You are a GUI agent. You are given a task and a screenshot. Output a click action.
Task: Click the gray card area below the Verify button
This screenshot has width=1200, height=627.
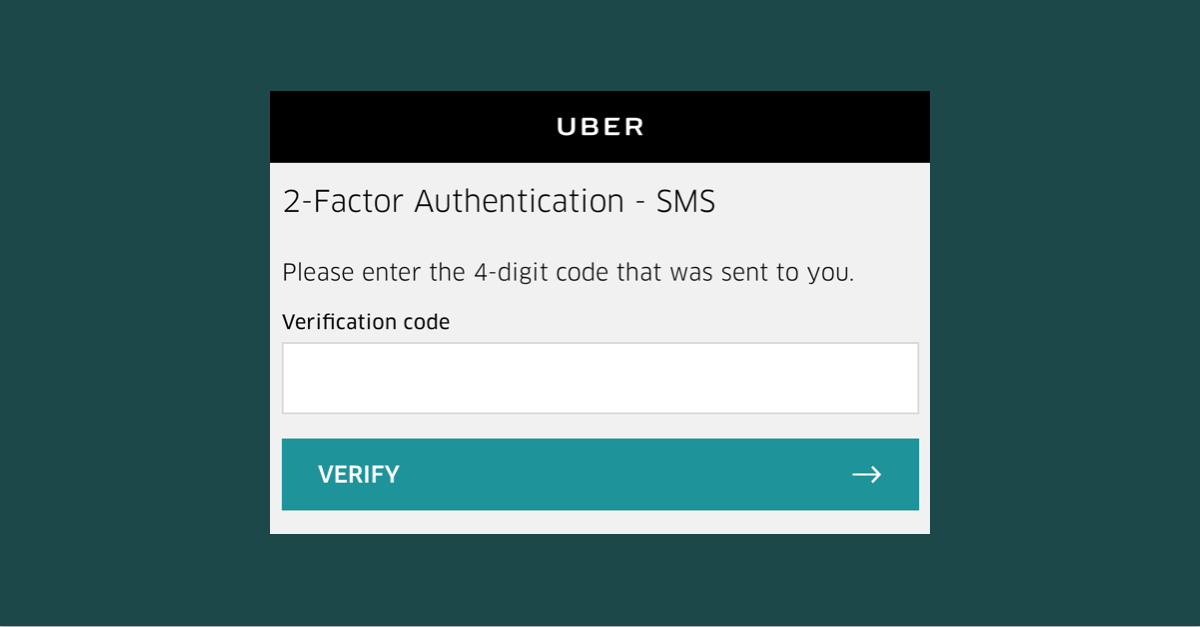pos(600,522)
